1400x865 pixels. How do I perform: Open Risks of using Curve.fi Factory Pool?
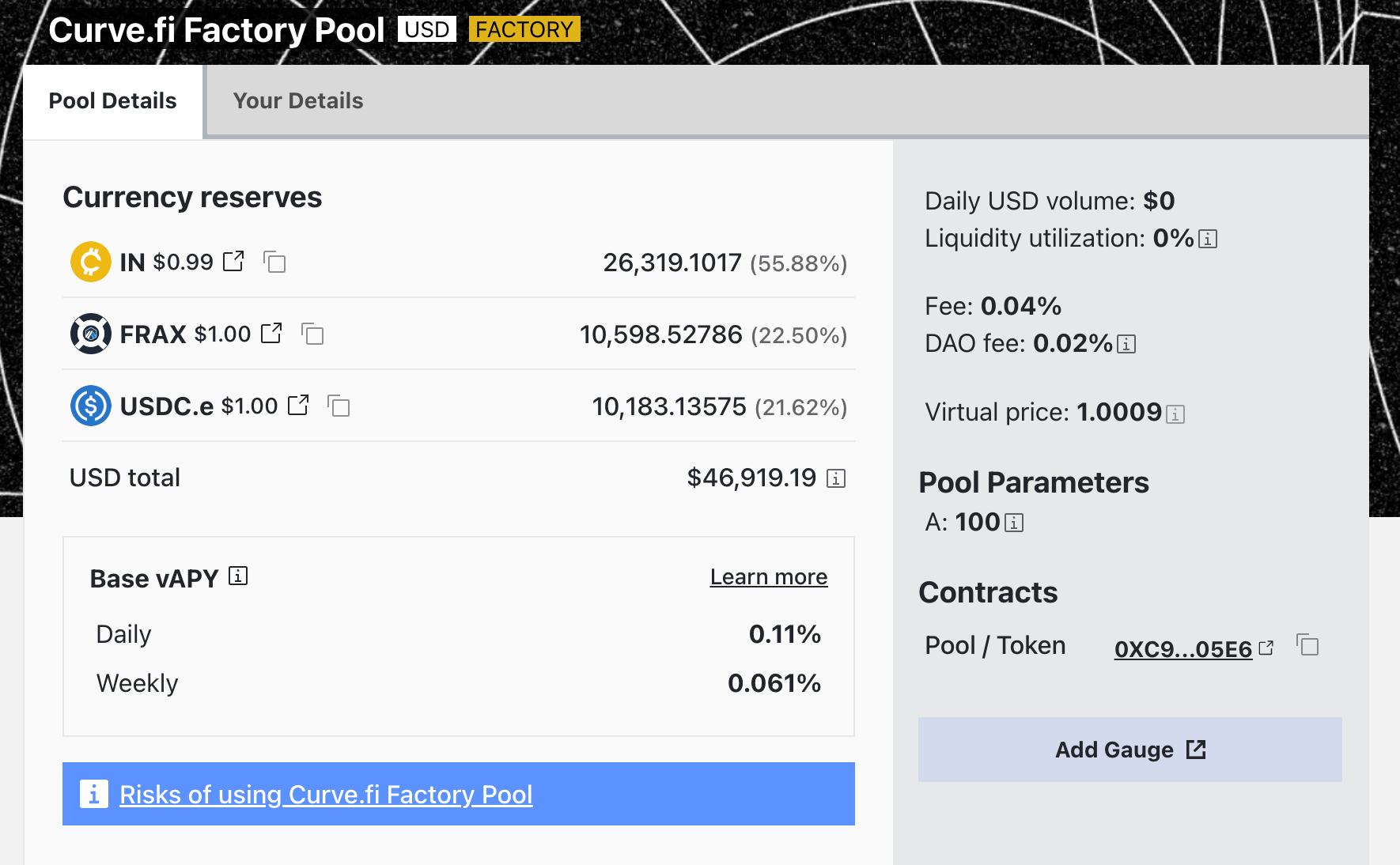pyautogui.click(x=326, y=795)
